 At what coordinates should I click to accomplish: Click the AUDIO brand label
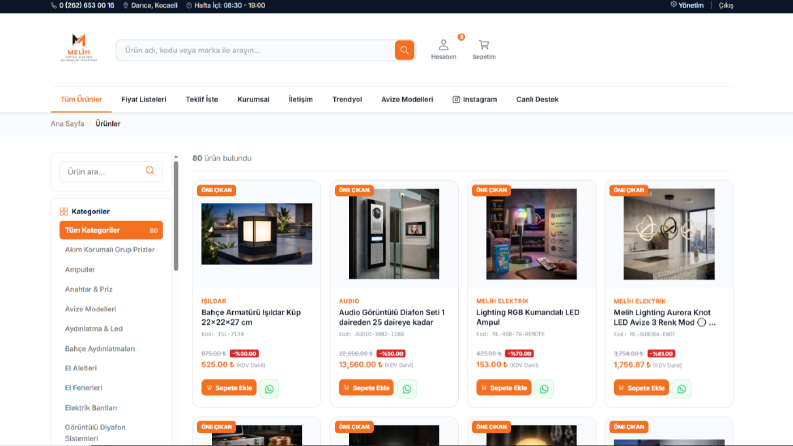pyautogui.click(x=349, y=301)
